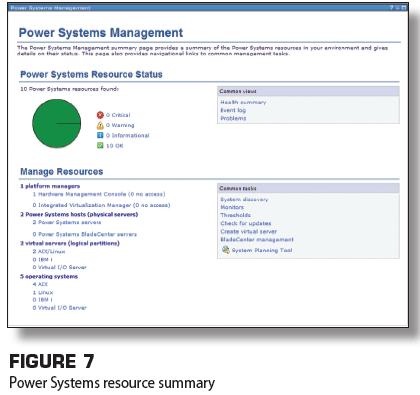This screenshot has width=420, height=395.
Task: Open '1 Hardware Management Console' link
Action: pos(99,194)
